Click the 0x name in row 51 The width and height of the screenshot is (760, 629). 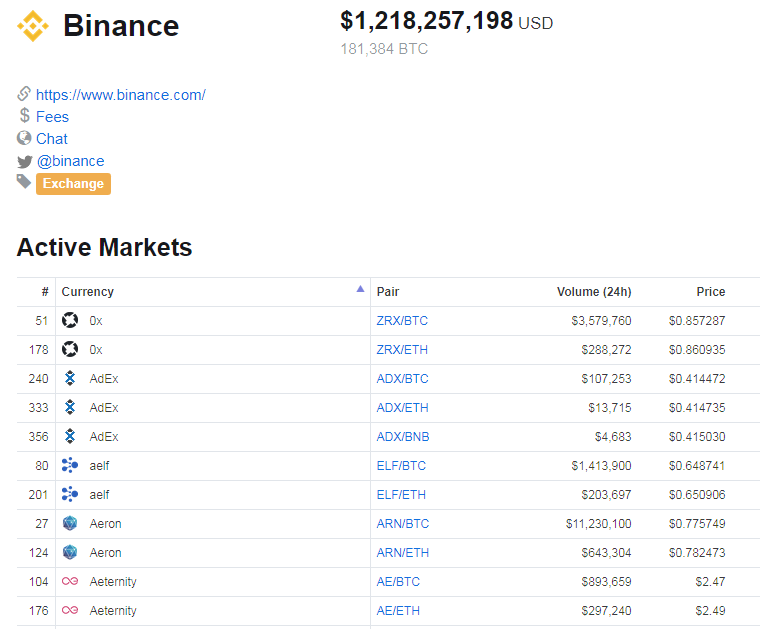click(95, 321)
